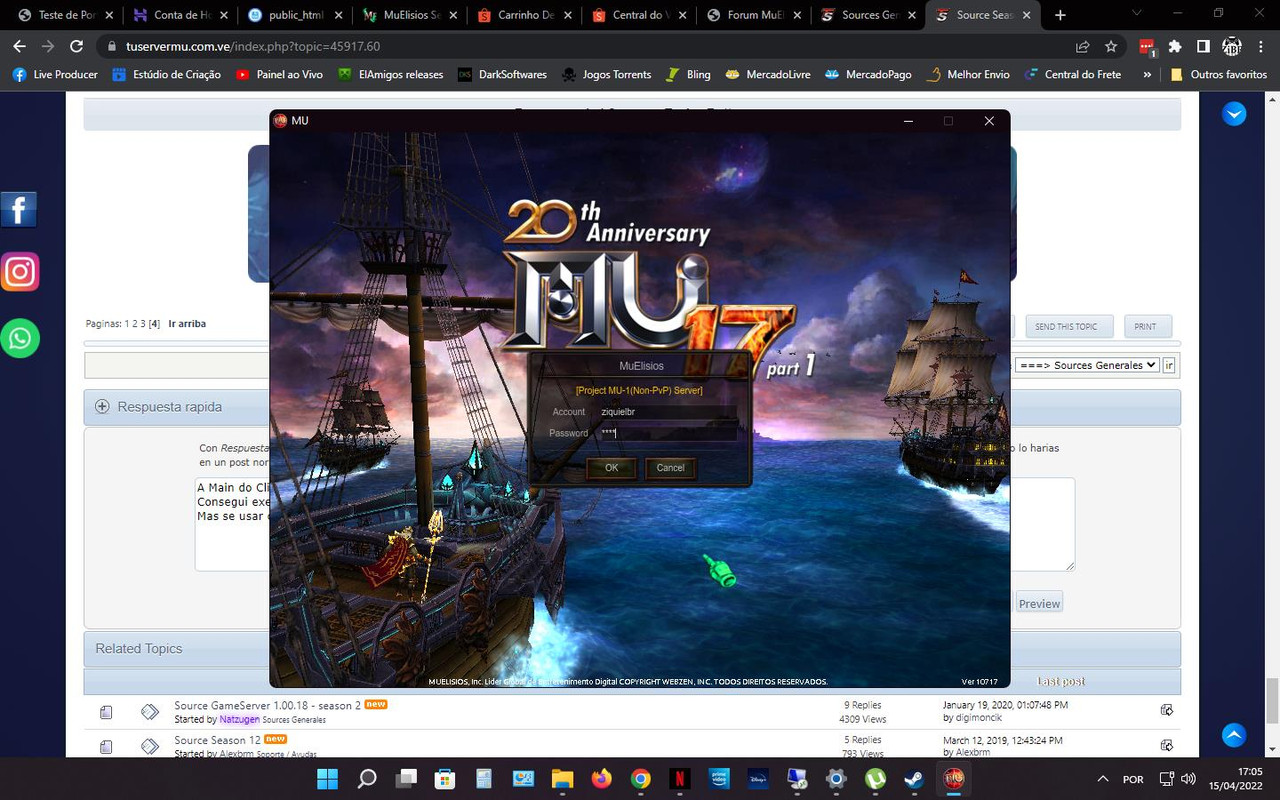
Task: Open uTorrent from the taskbar
Action: (875, 778)
